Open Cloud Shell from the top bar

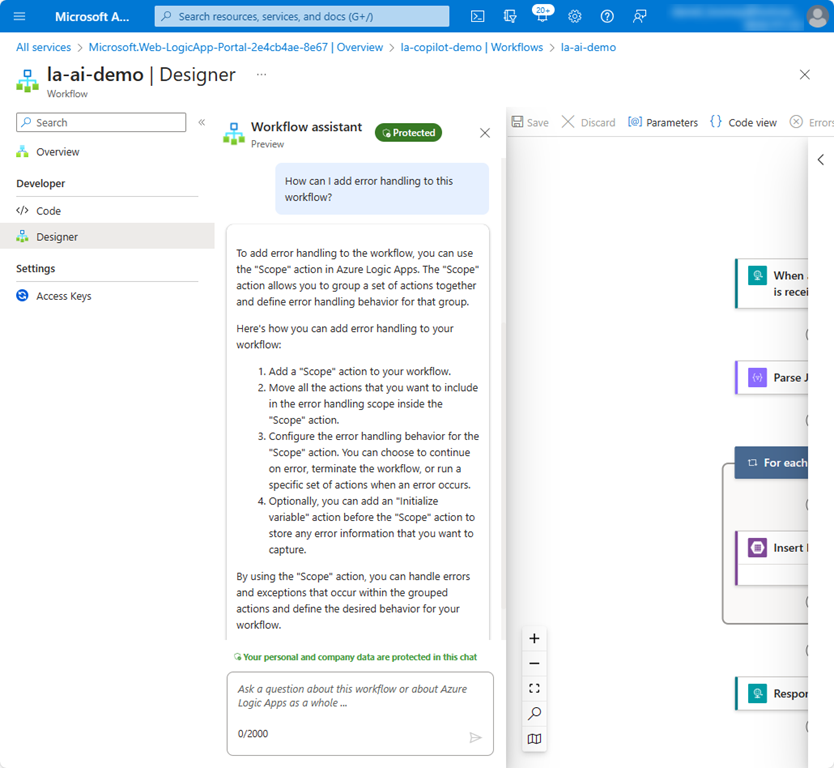click(478, 16)
